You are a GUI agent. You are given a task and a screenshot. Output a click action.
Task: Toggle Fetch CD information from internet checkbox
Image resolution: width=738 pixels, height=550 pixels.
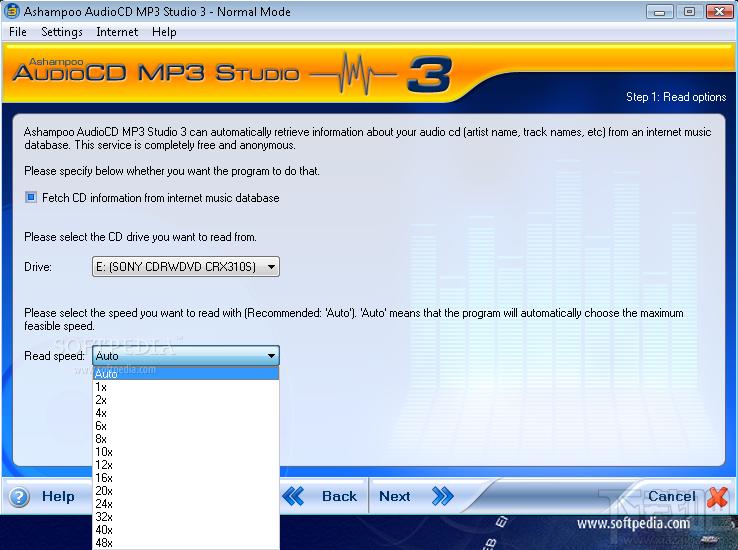coord(31,197)
